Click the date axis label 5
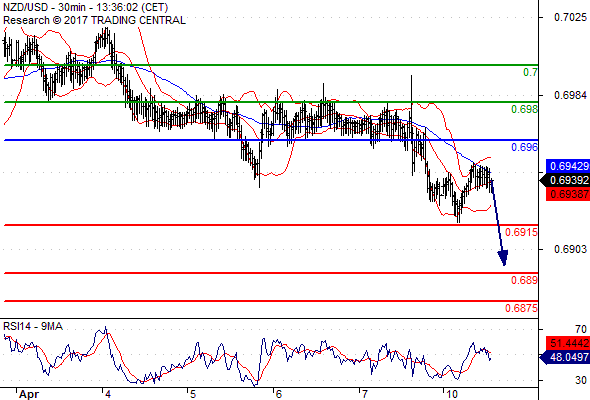The width and height of the screenshot is (590, 400). pos(193,394)
